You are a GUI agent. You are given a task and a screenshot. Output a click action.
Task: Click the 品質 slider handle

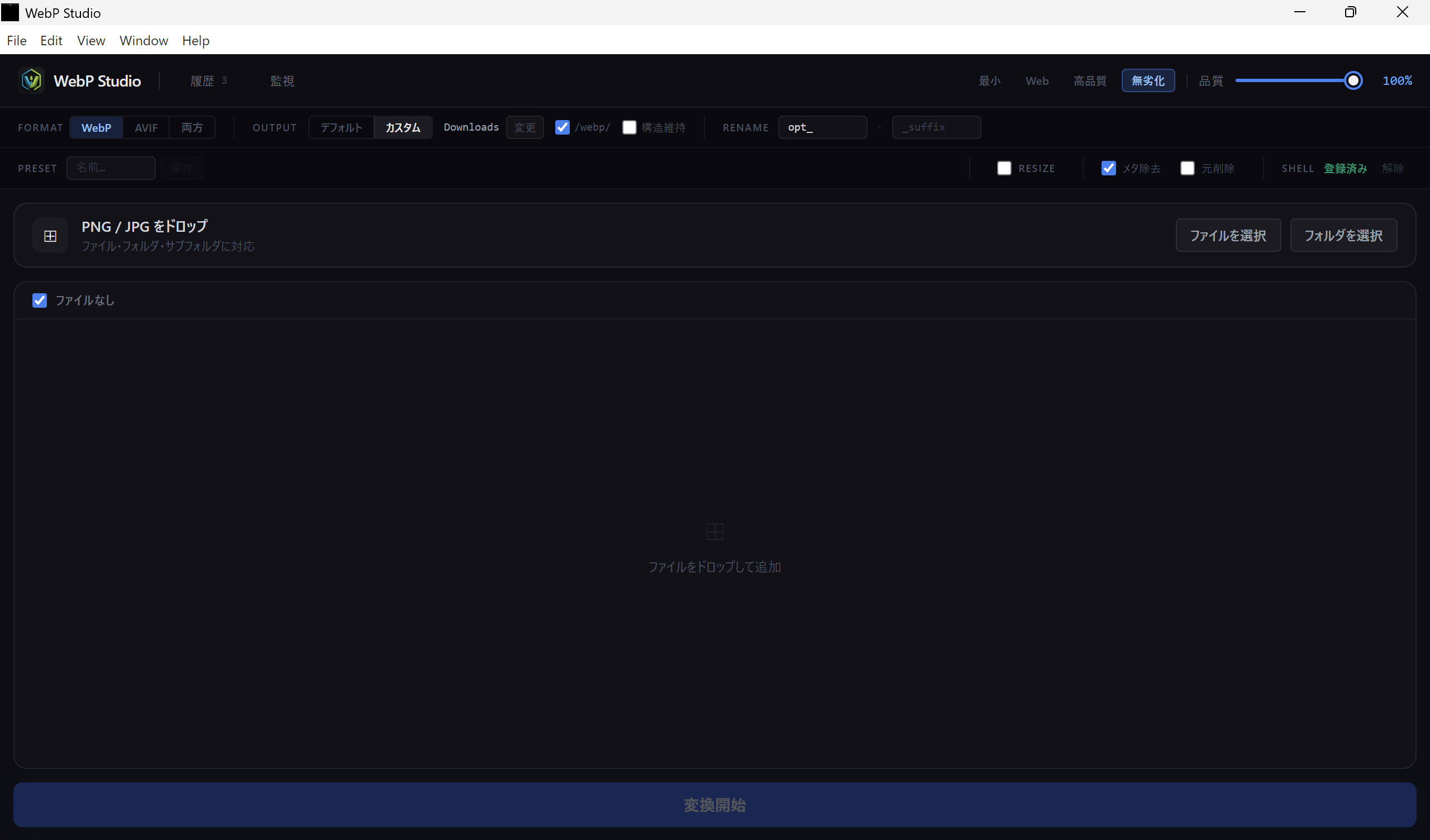coord(1353,80)
